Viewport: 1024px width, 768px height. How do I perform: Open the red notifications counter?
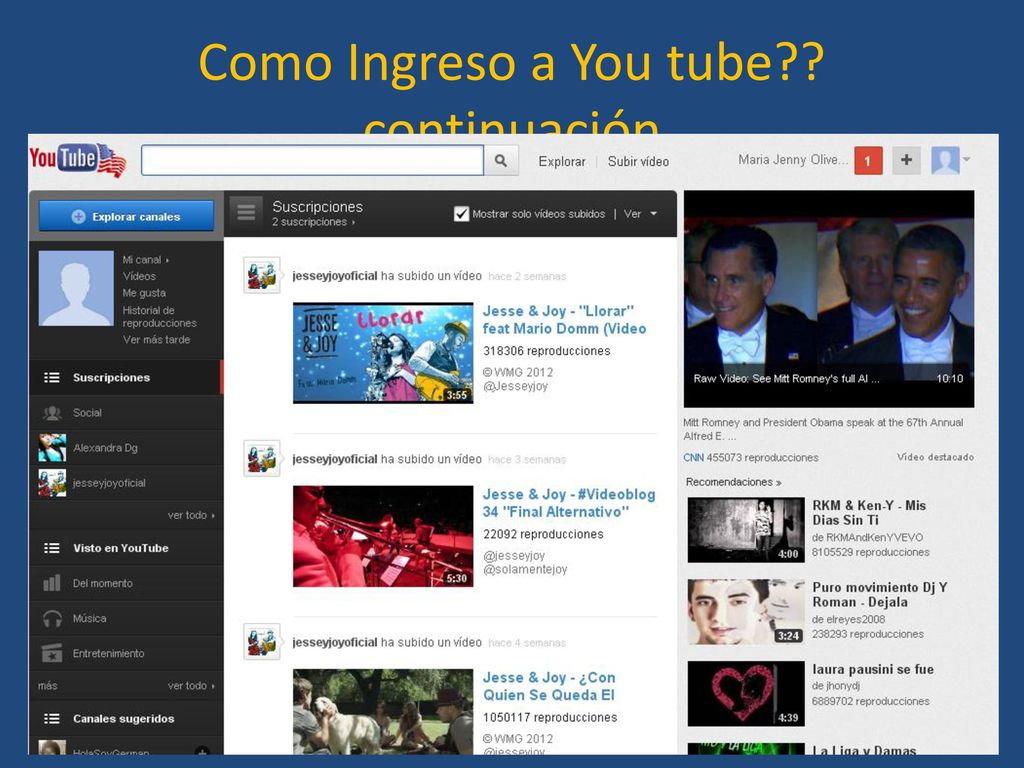pyautogui.click(x=868, y=161)
